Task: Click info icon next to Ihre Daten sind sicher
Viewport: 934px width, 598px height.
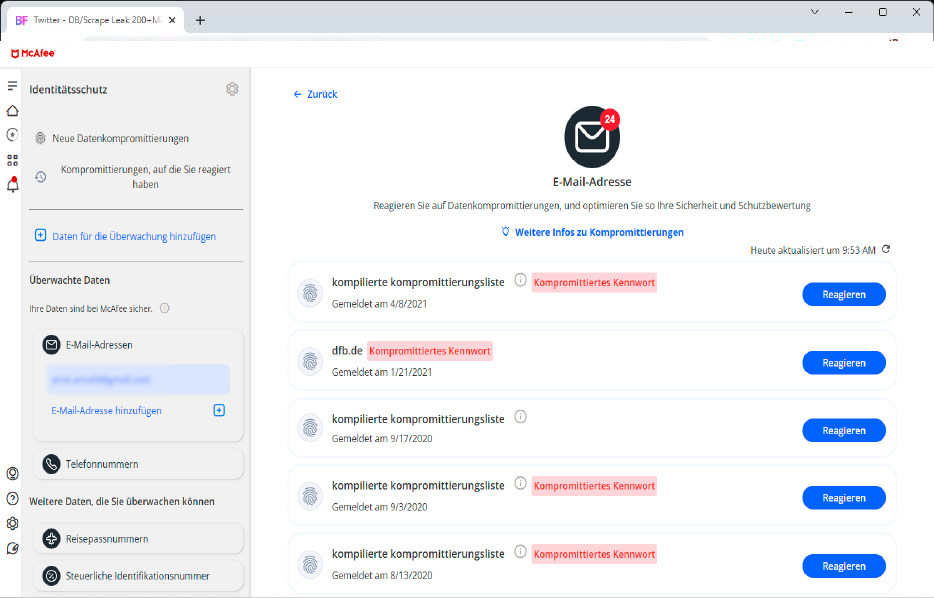Action: (x=165, y=308)
